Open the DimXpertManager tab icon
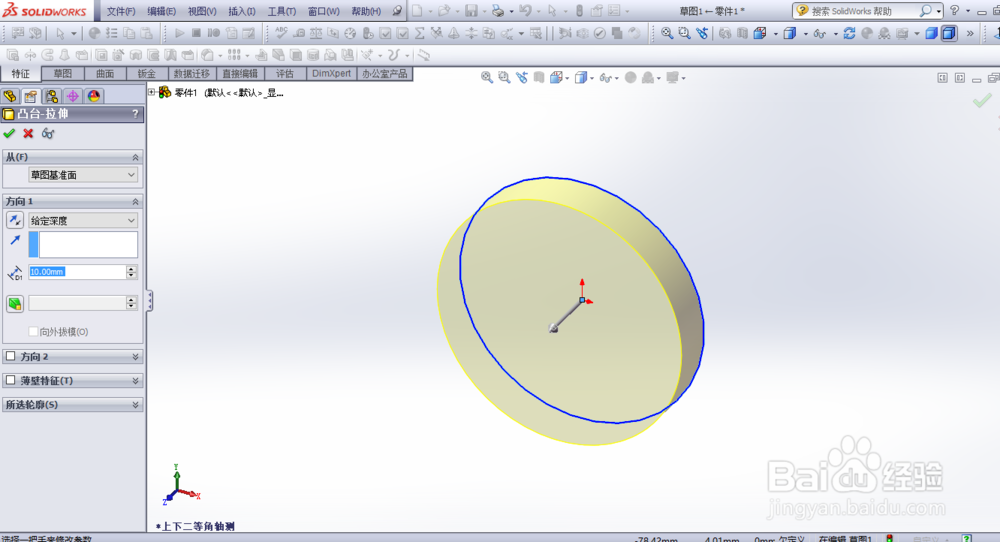This screenshot has width=1000, height=542. coord(73,96)
